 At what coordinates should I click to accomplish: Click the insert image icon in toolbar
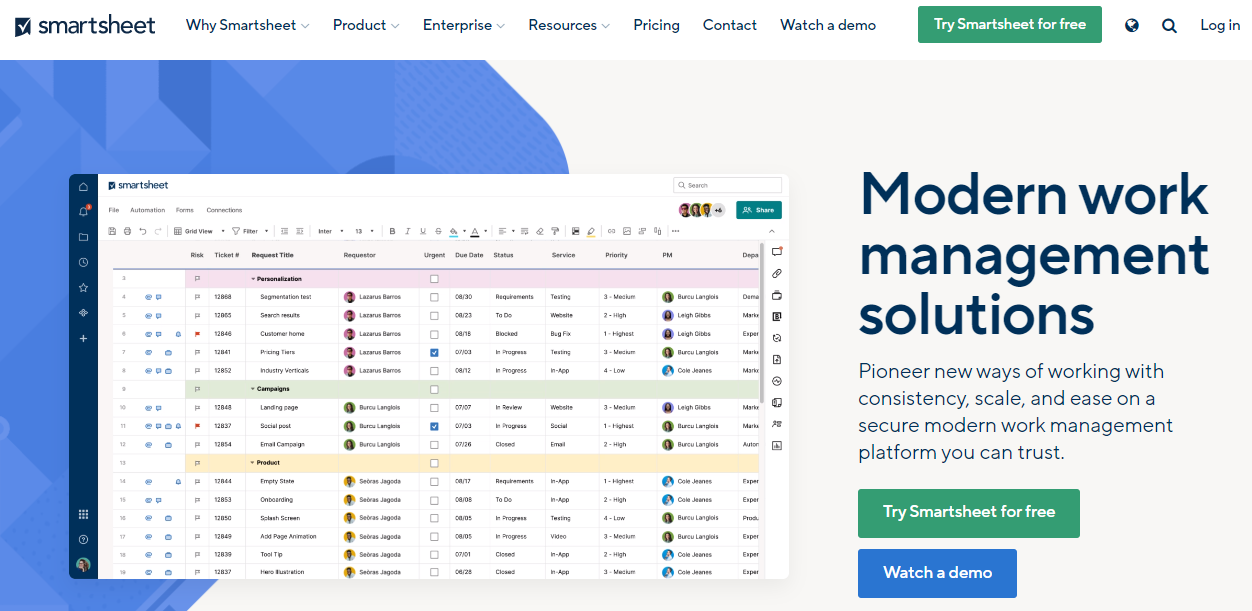point(627,231)
